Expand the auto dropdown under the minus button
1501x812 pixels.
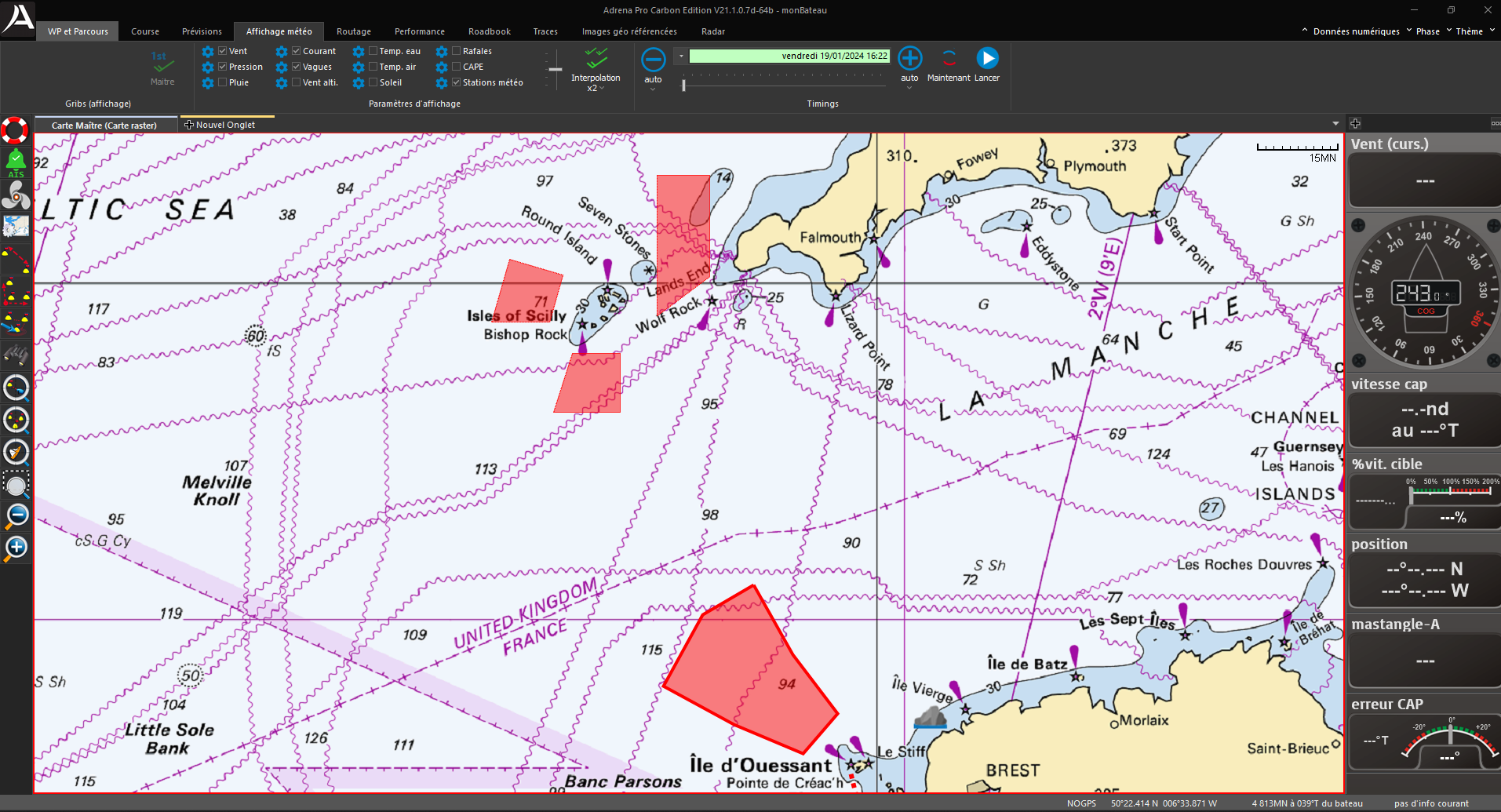(x=653, y=89)
